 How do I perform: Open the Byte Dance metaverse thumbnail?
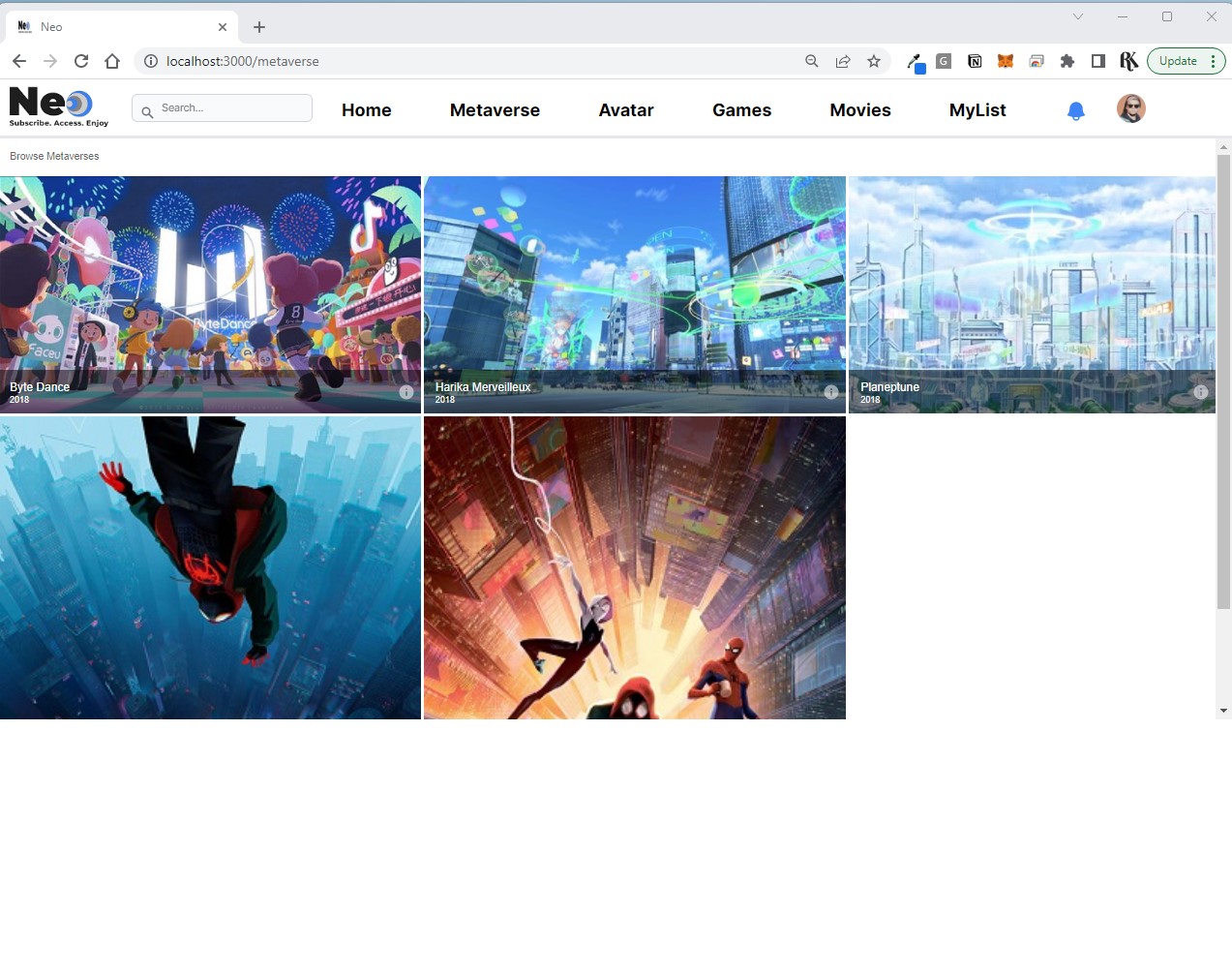tap(210, 294)
